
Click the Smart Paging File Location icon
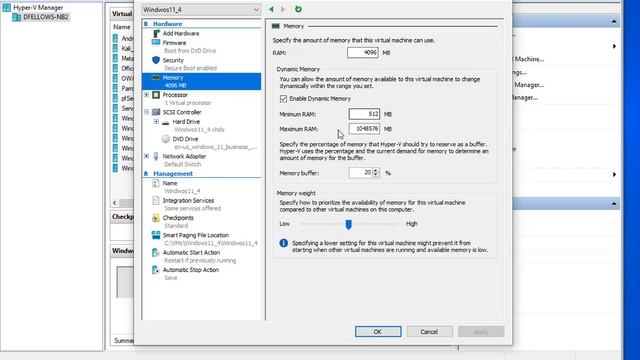[x=156, y=235]
